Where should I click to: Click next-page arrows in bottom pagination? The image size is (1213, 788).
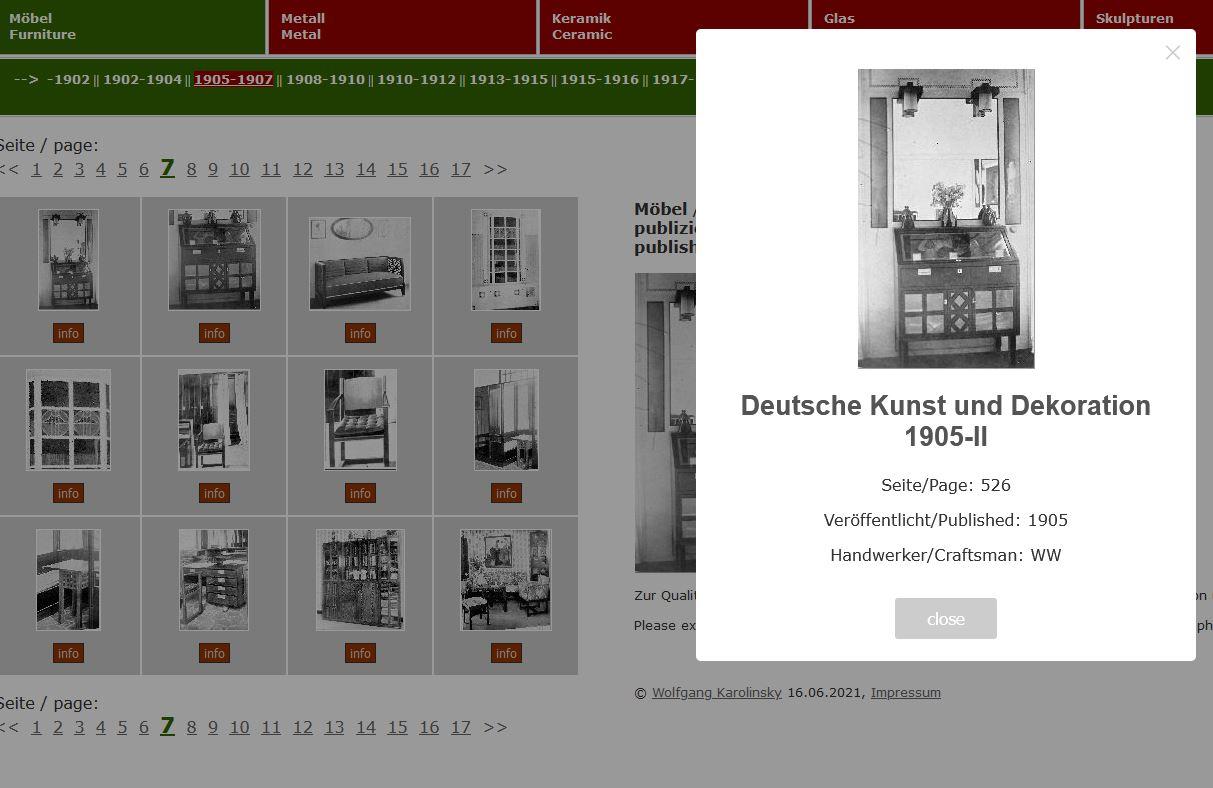click(x=495, y=728)
